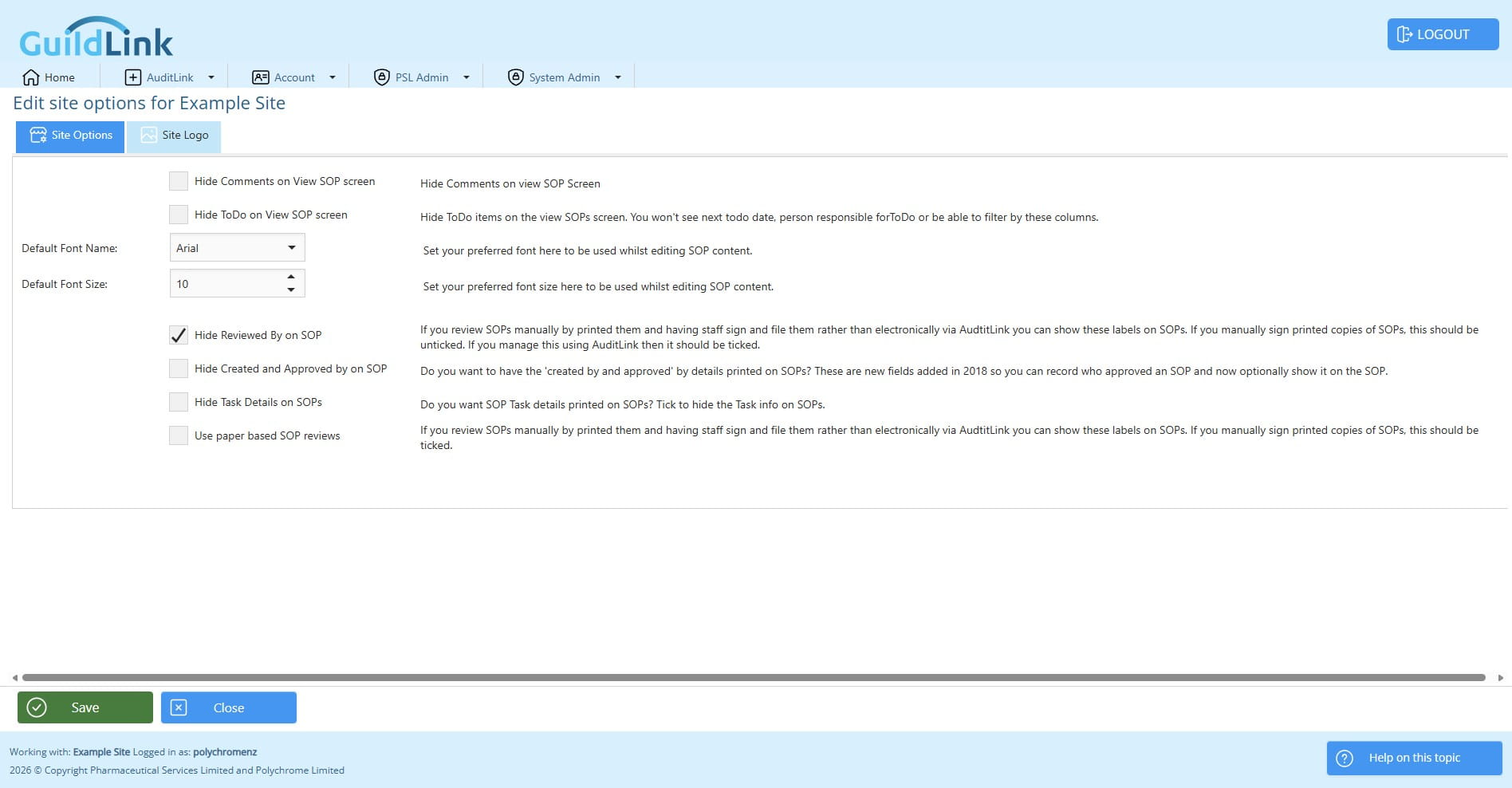Go to the Home menu item
Viewport: 1512px width, 788px height.
(49, 77)
